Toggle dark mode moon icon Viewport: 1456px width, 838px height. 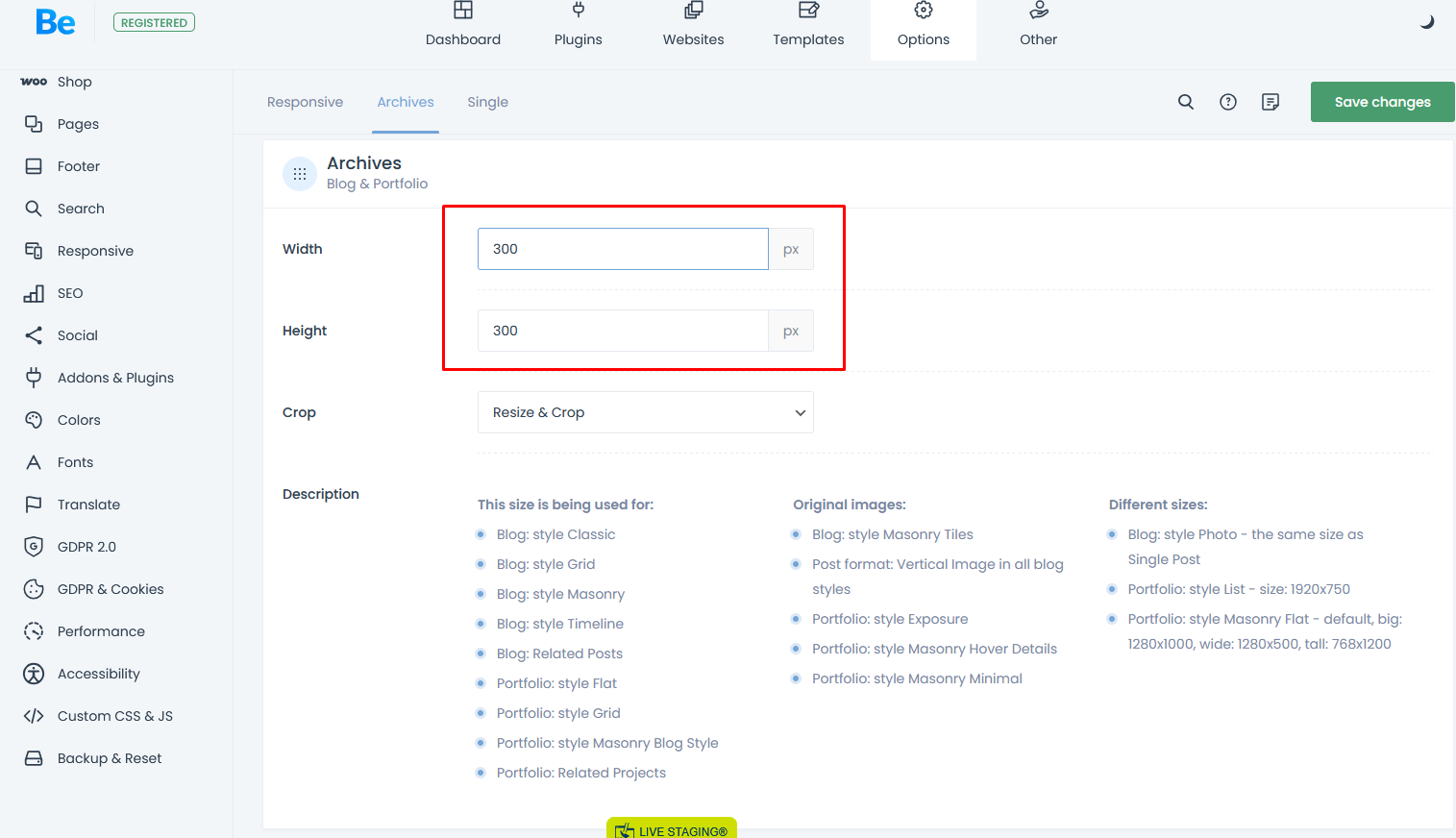click(1427, 22)
